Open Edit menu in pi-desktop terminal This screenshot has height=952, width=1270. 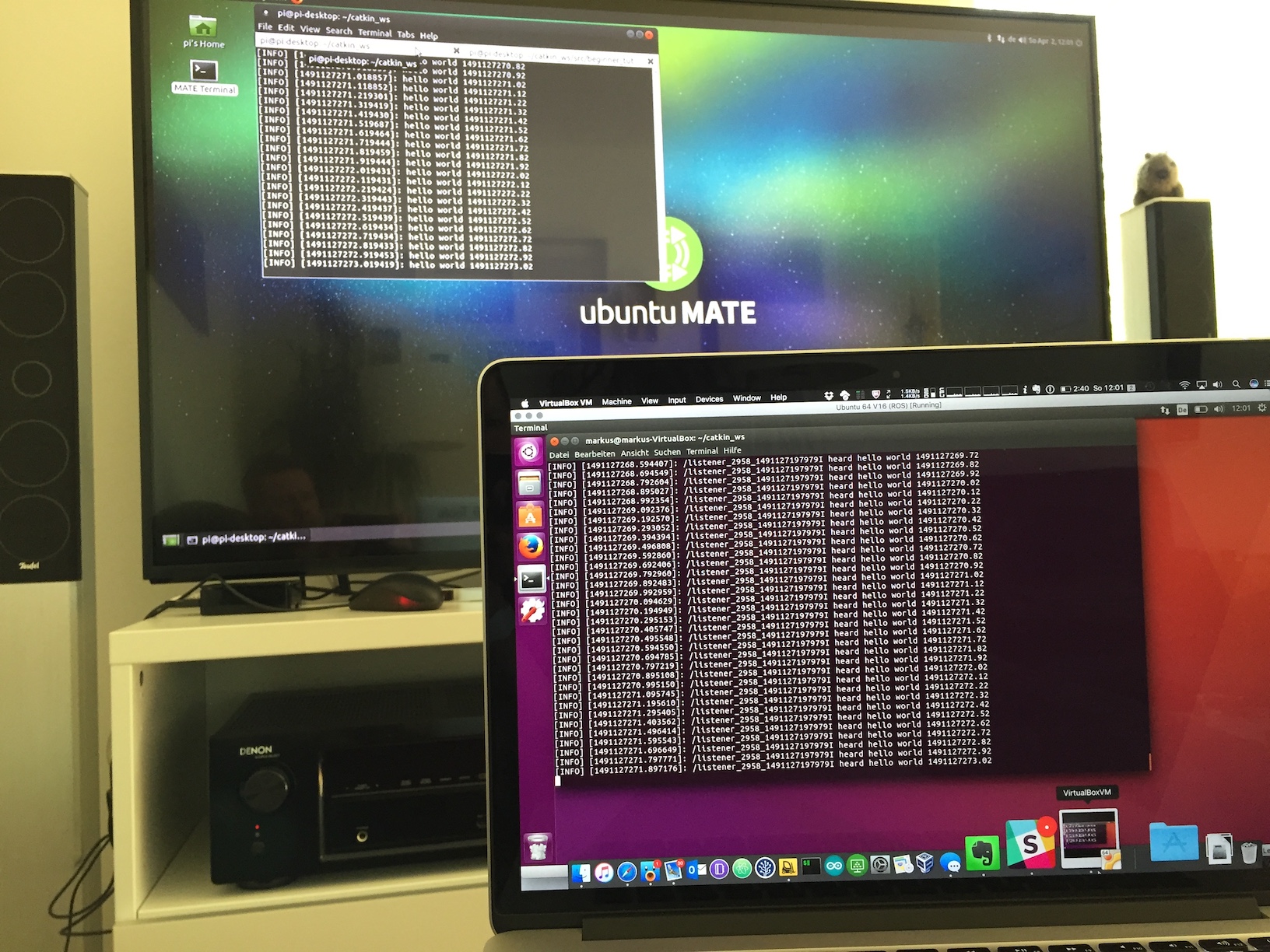pos(286,28)
